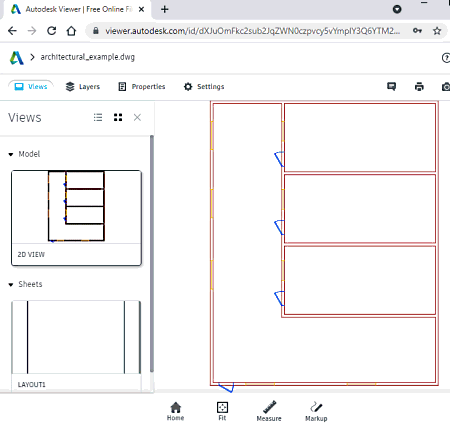Click breadcrumb chevron before file name
This screenshot has width=450, height=427.
(x=32, y=57)
